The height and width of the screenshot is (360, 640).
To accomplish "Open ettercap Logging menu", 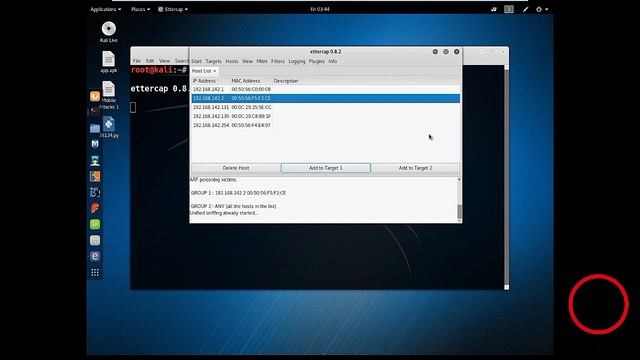I will tap(297, 61).
